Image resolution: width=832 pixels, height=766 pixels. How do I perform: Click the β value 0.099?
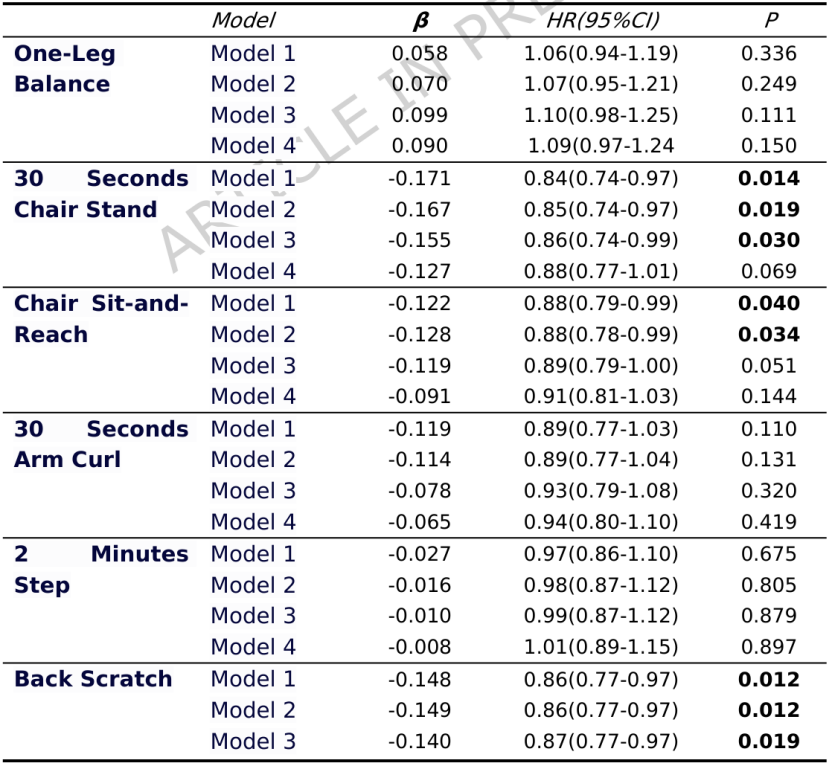point(419,116)
